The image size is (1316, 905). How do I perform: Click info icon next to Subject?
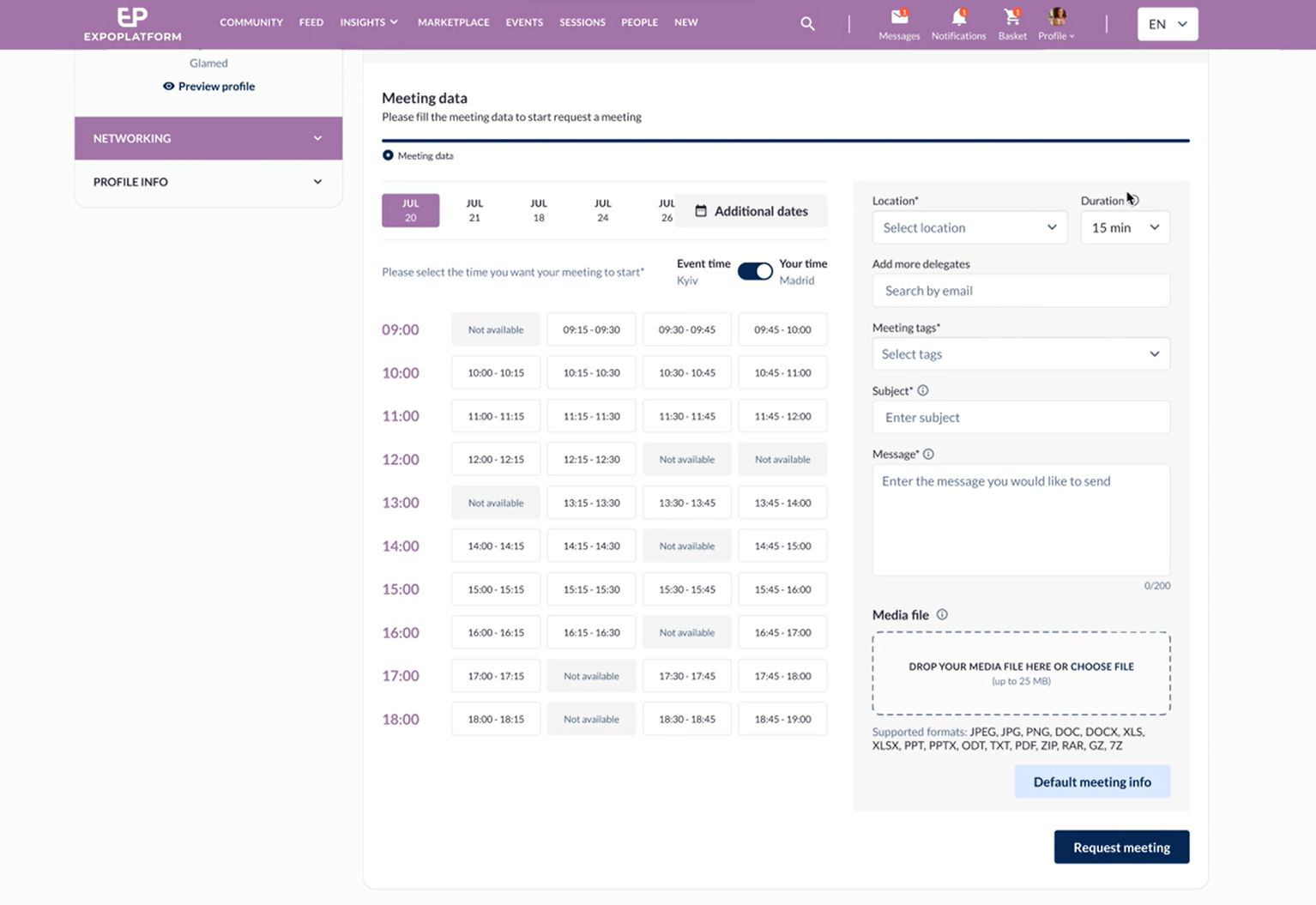[x=923, y=390]
